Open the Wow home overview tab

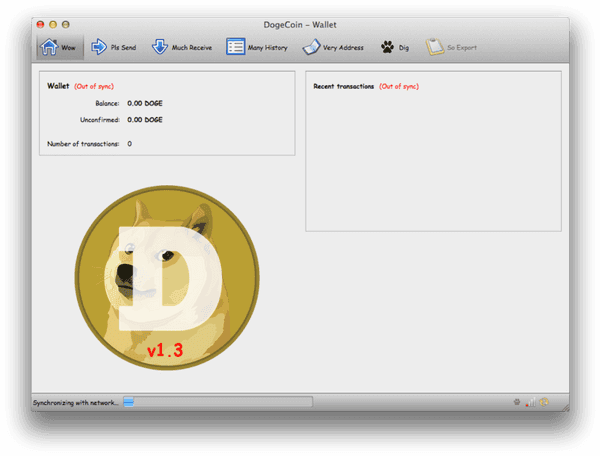click(x=57, y=47)
